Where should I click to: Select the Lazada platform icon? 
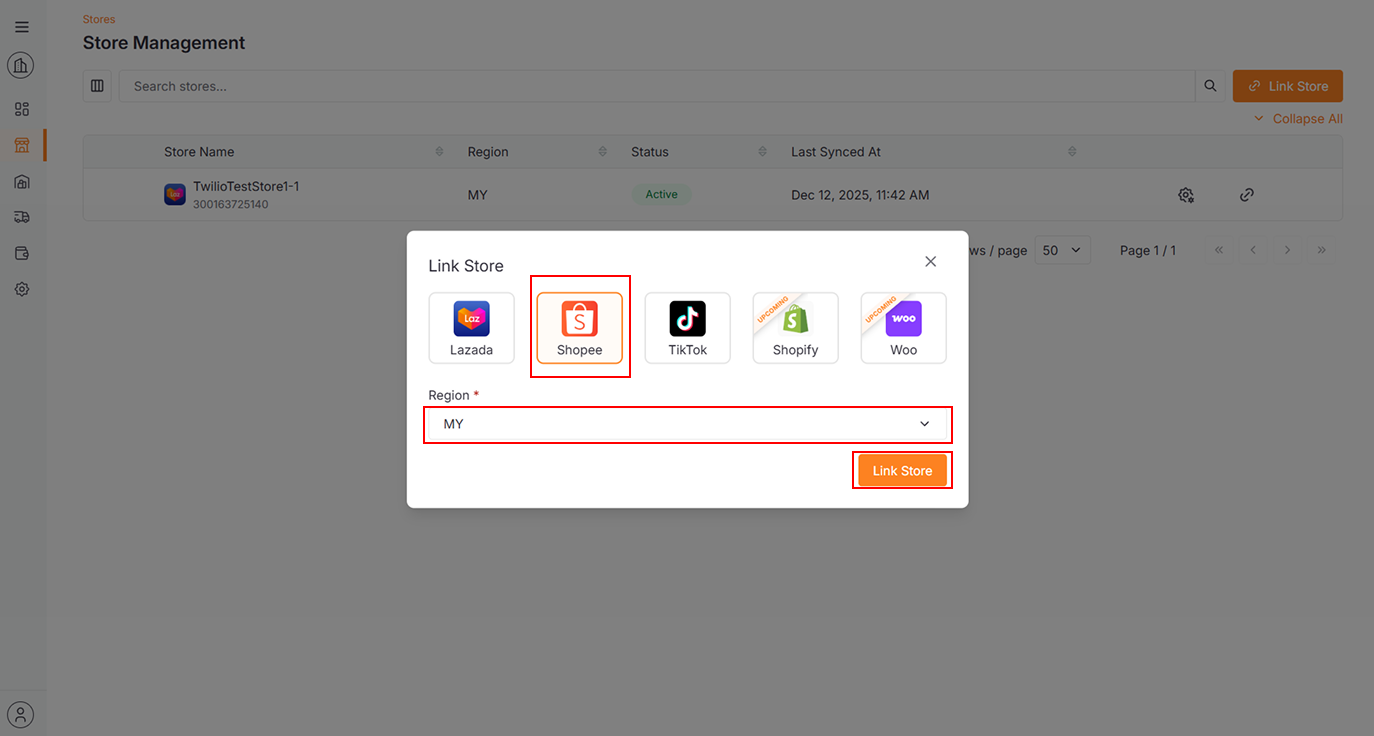click(x=471, y=327)
